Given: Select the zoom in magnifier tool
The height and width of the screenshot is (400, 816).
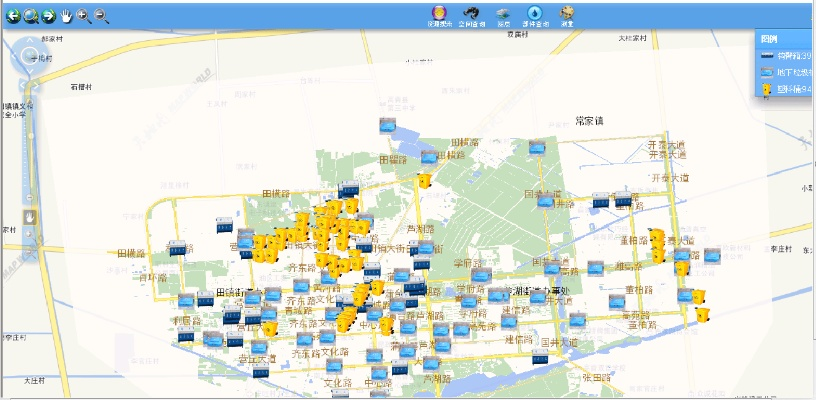Looking at the screenshot, I should 83,16.
